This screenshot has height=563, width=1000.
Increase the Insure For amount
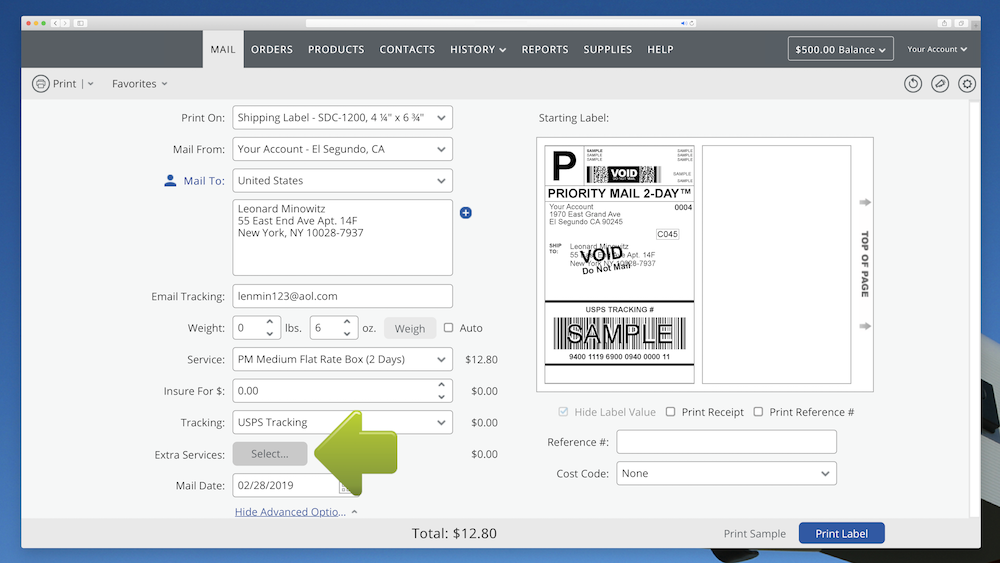pyautogui.click(x=441, y=385)
